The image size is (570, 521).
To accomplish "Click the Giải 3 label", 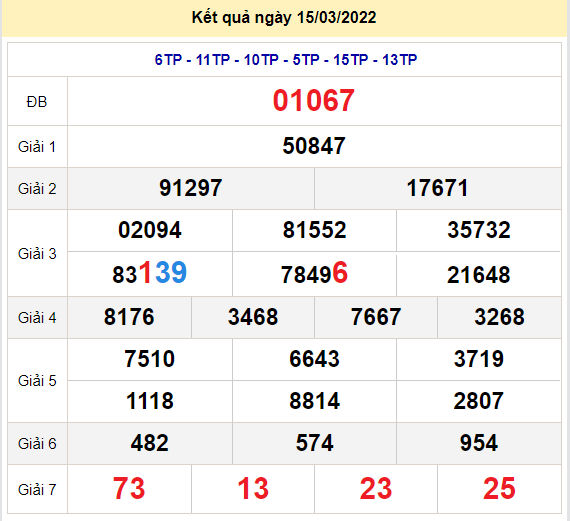I will pos(37,254).
